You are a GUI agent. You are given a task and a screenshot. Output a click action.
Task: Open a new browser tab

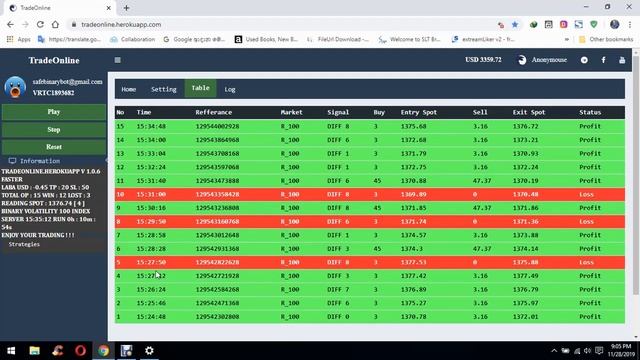(x=127, y=8)
